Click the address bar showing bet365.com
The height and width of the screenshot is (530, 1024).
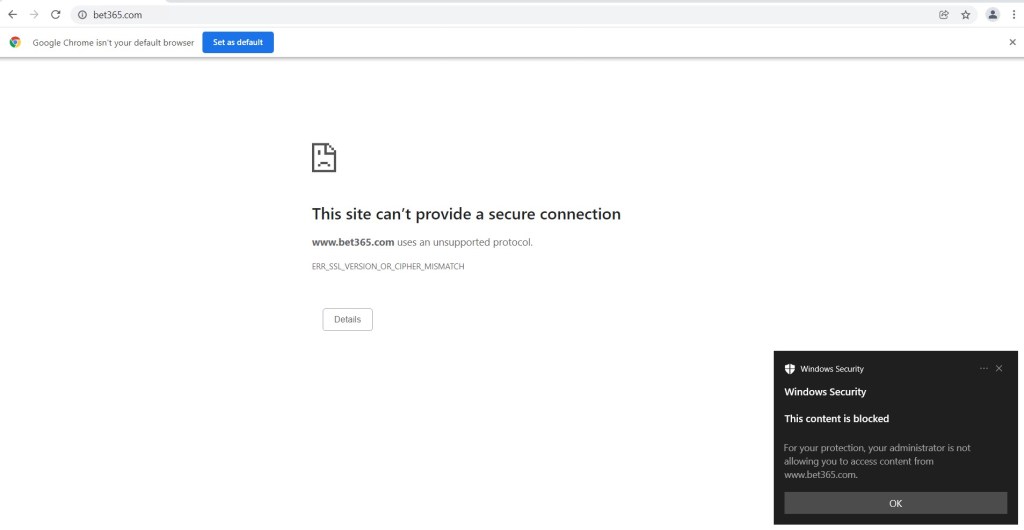500,15
